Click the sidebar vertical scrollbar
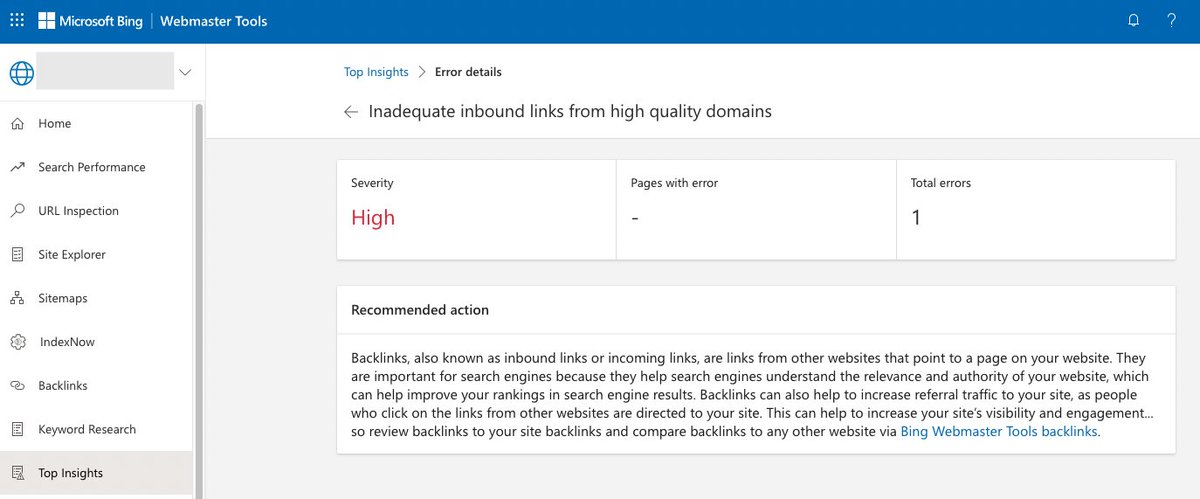 tap(198, 300)
